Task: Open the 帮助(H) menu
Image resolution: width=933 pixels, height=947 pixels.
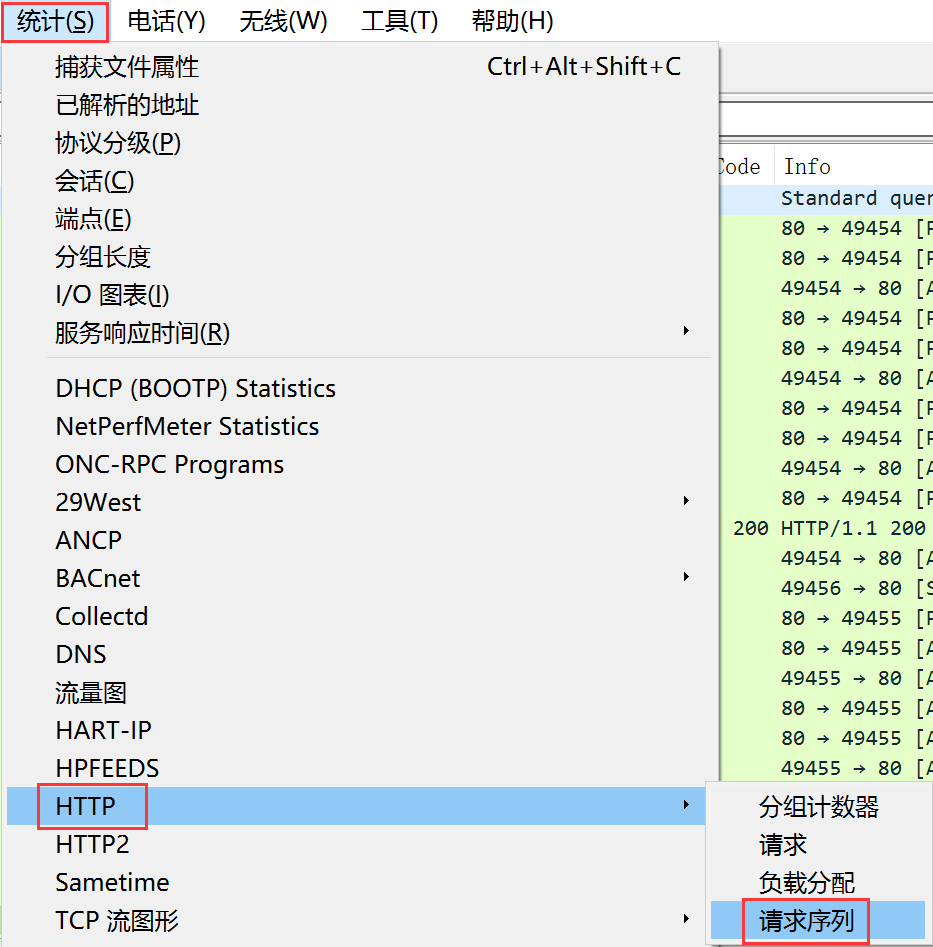Action: (512, 21)
